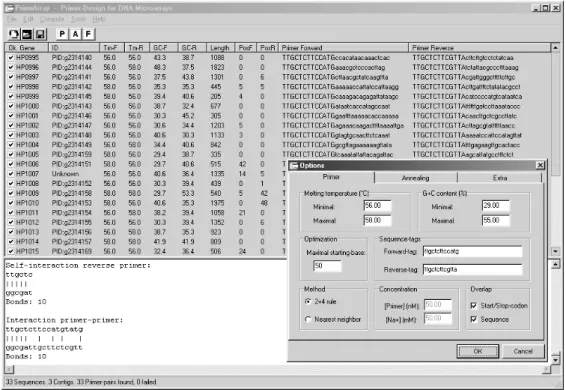Select ID cell PID:g2314140
The image size is (566, 390).
(72, 57)
